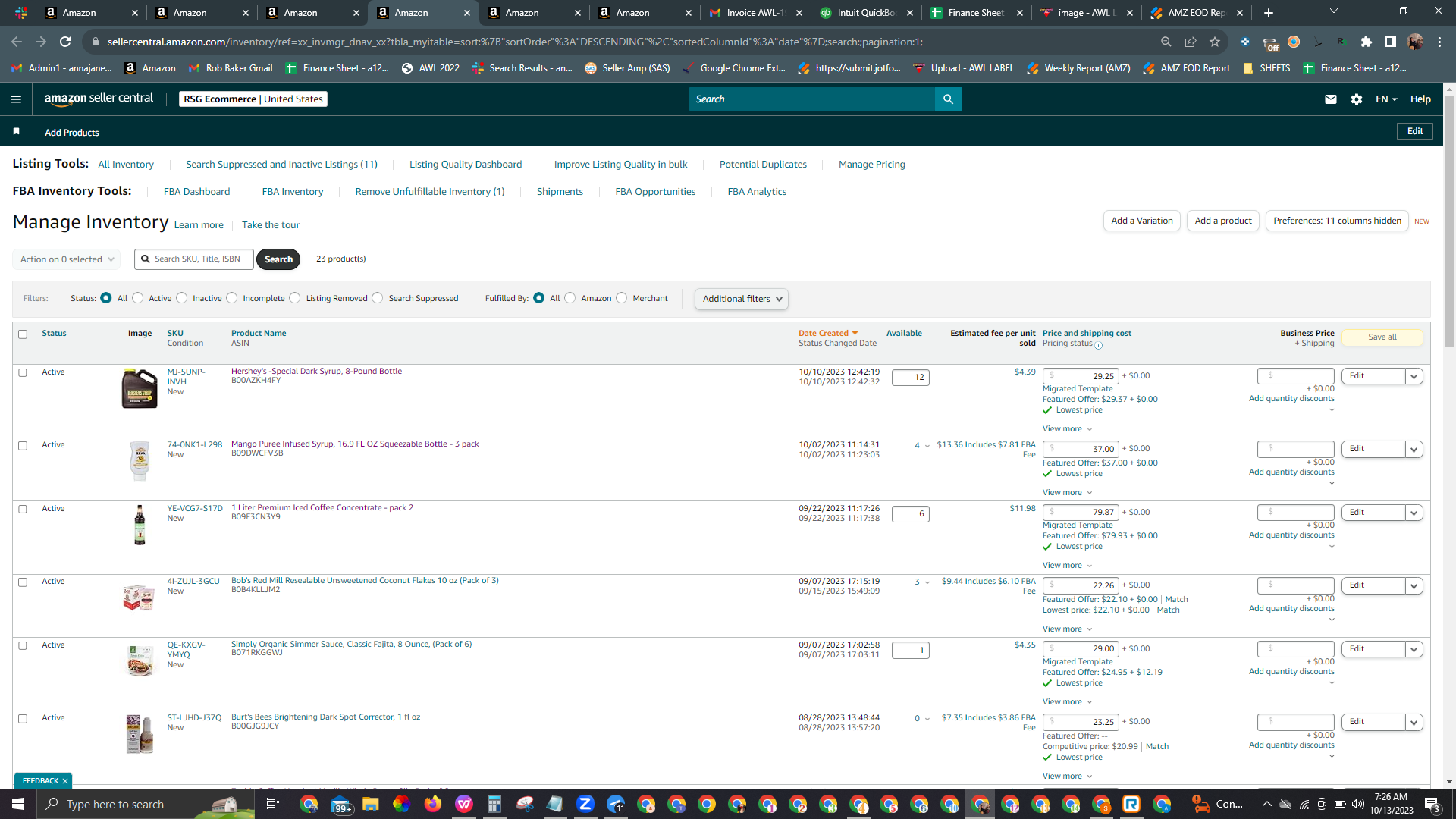The image size is (1456, 819).
Task: Open Edit dropdown arrow for Mango Puree row
Action: coord(1414,450)
